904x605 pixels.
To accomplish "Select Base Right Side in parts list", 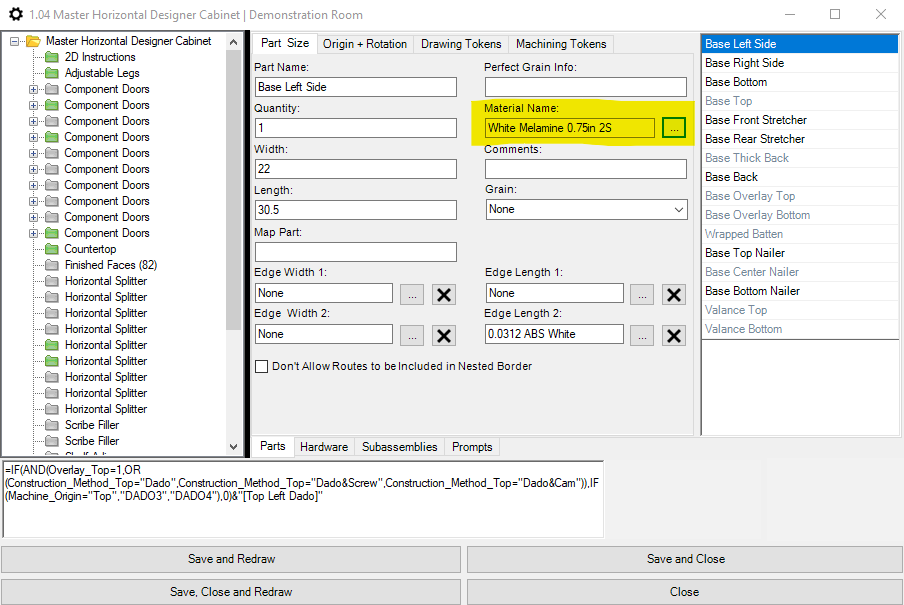I will [745, 63].
